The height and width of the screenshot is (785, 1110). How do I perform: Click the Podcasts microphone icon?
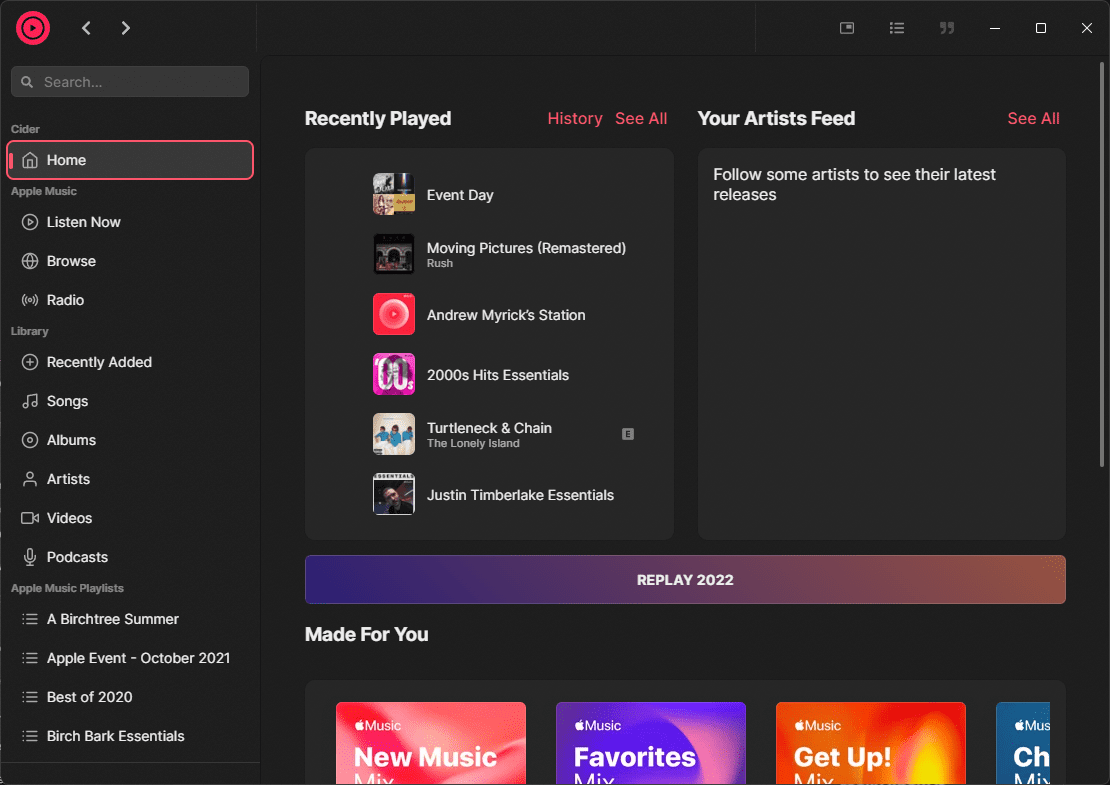point(30,557)
